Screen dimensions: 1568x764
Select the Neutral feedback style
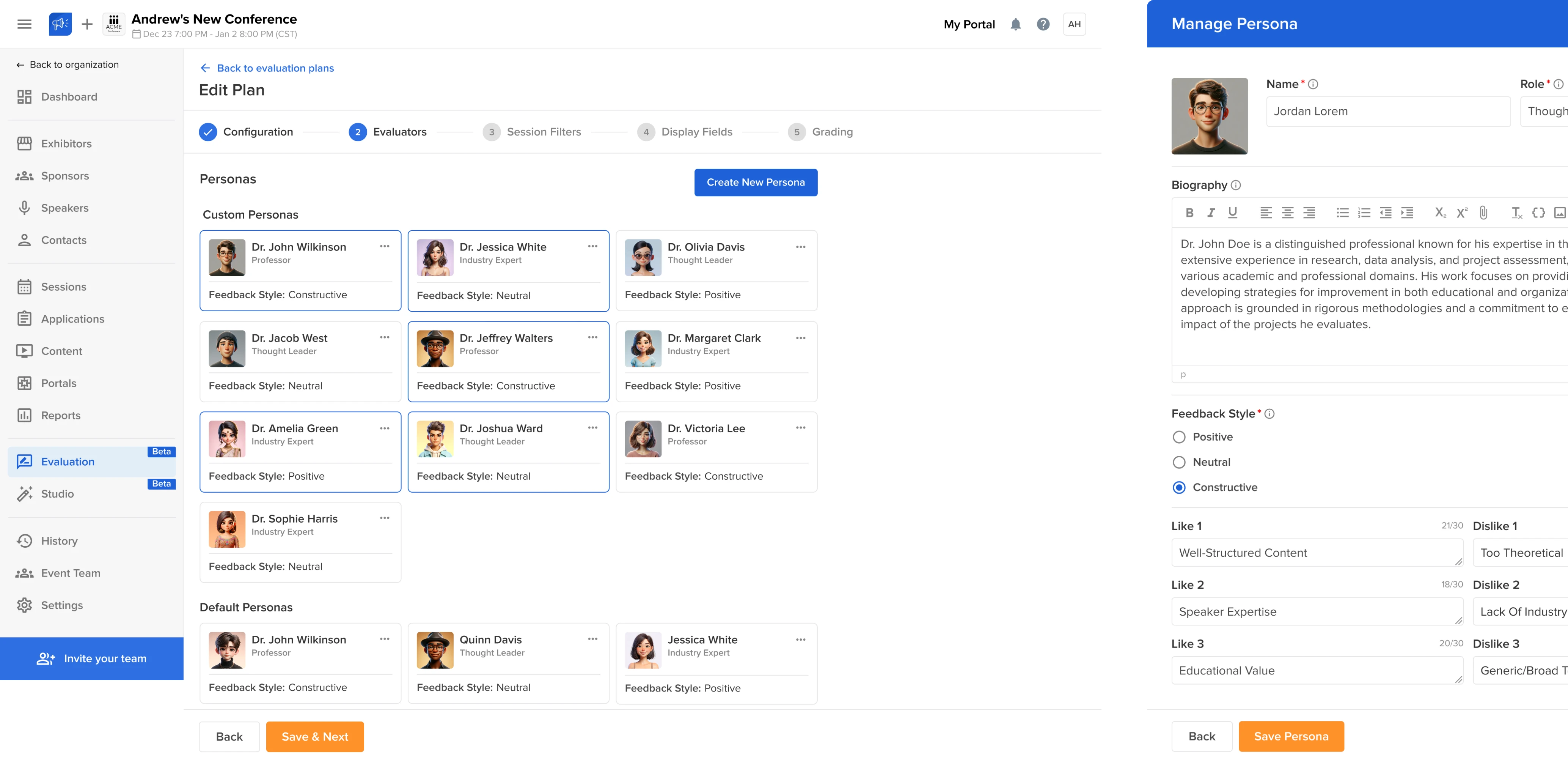1179,462
